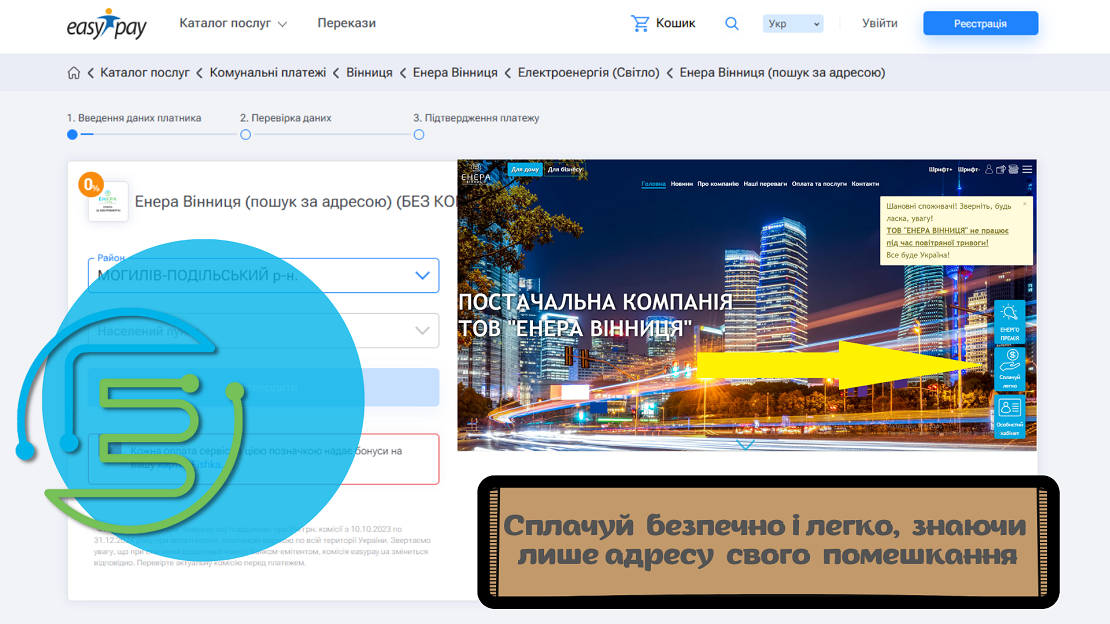This screenshot has height=624, width=1110.
Task: Click the label 2. Перевірка даних
Action: point(285,118)
